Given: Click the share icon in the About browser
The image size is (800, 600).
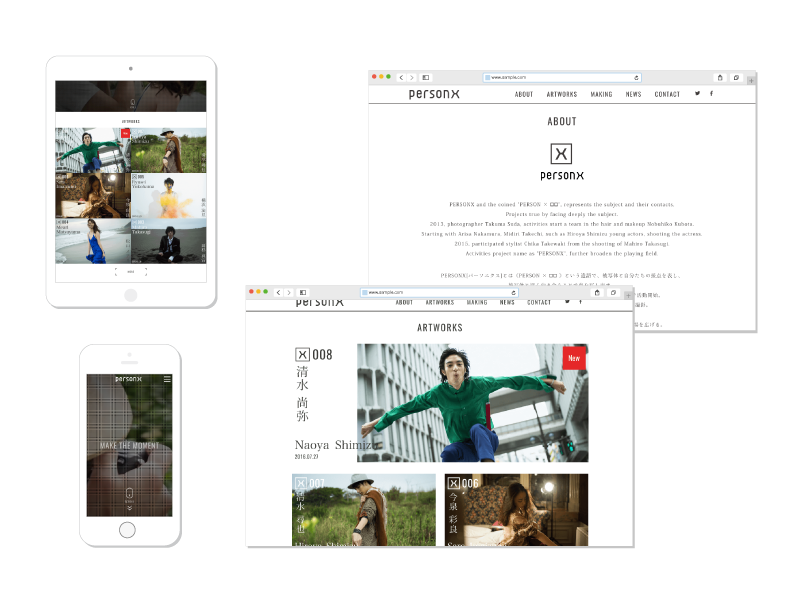Looking at the screenshot, I should tap(718, 77).
